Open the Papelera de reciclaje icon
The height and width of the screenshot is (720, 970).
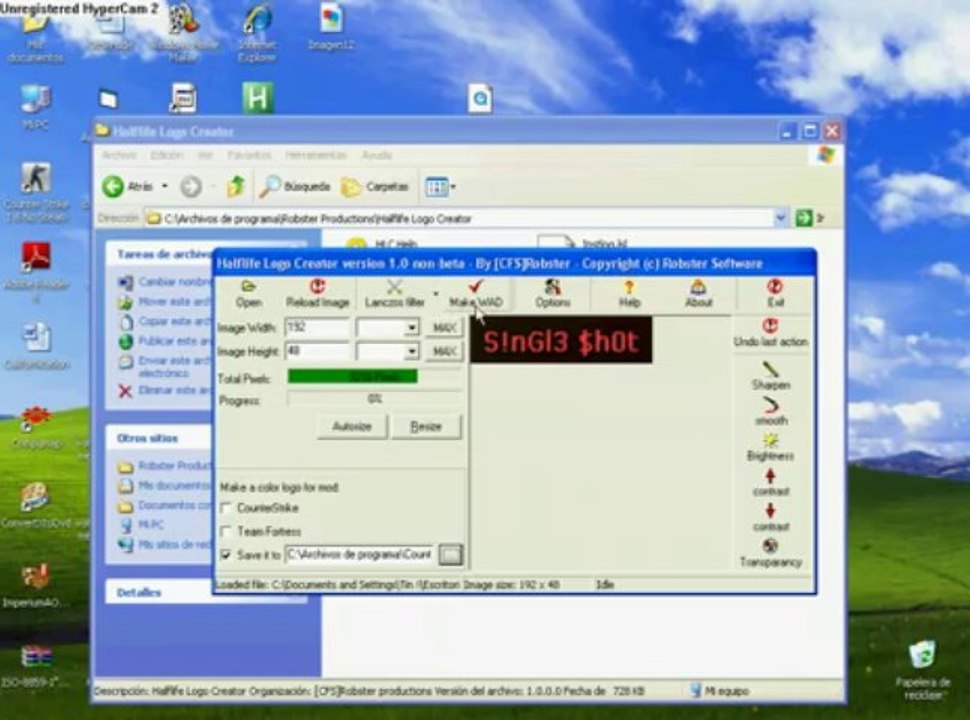coord(922,671)
